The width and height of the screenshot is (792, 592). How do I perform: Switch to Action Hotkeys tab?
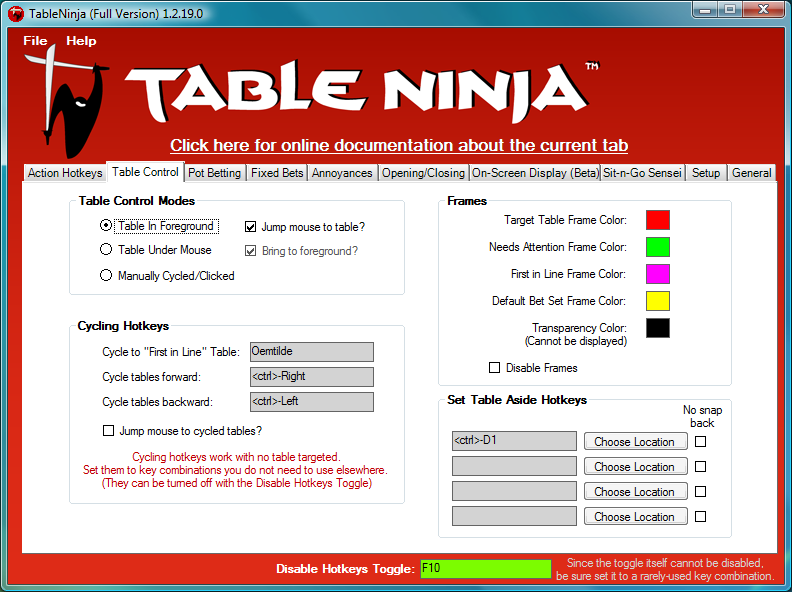[65, 173]
